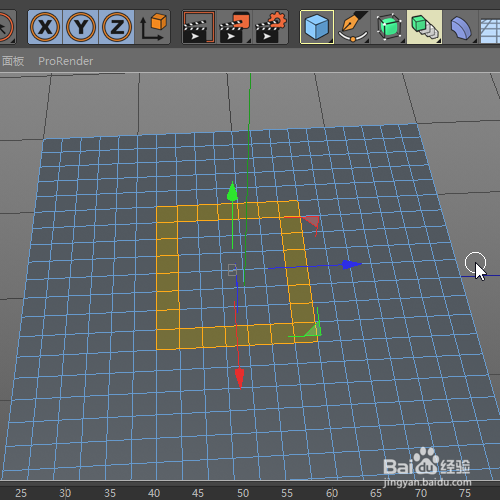The height and width of the screenshot is (500, 500).
Task: Select the Spline Pen tool
Action: [x=353, y=27]
